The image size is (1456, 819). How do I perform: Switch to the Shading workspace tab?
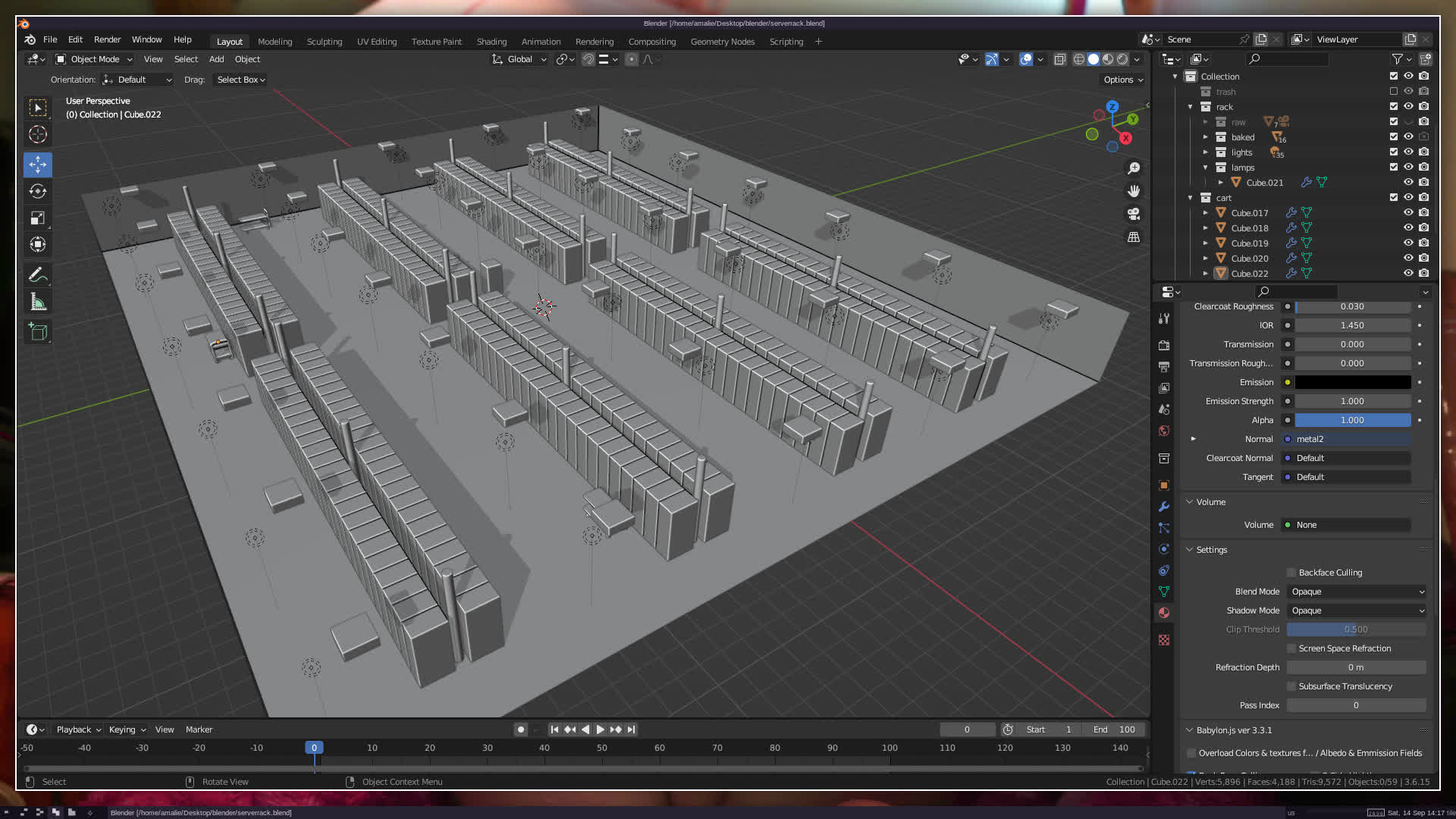pyautogui.click(x=491, y=42)
